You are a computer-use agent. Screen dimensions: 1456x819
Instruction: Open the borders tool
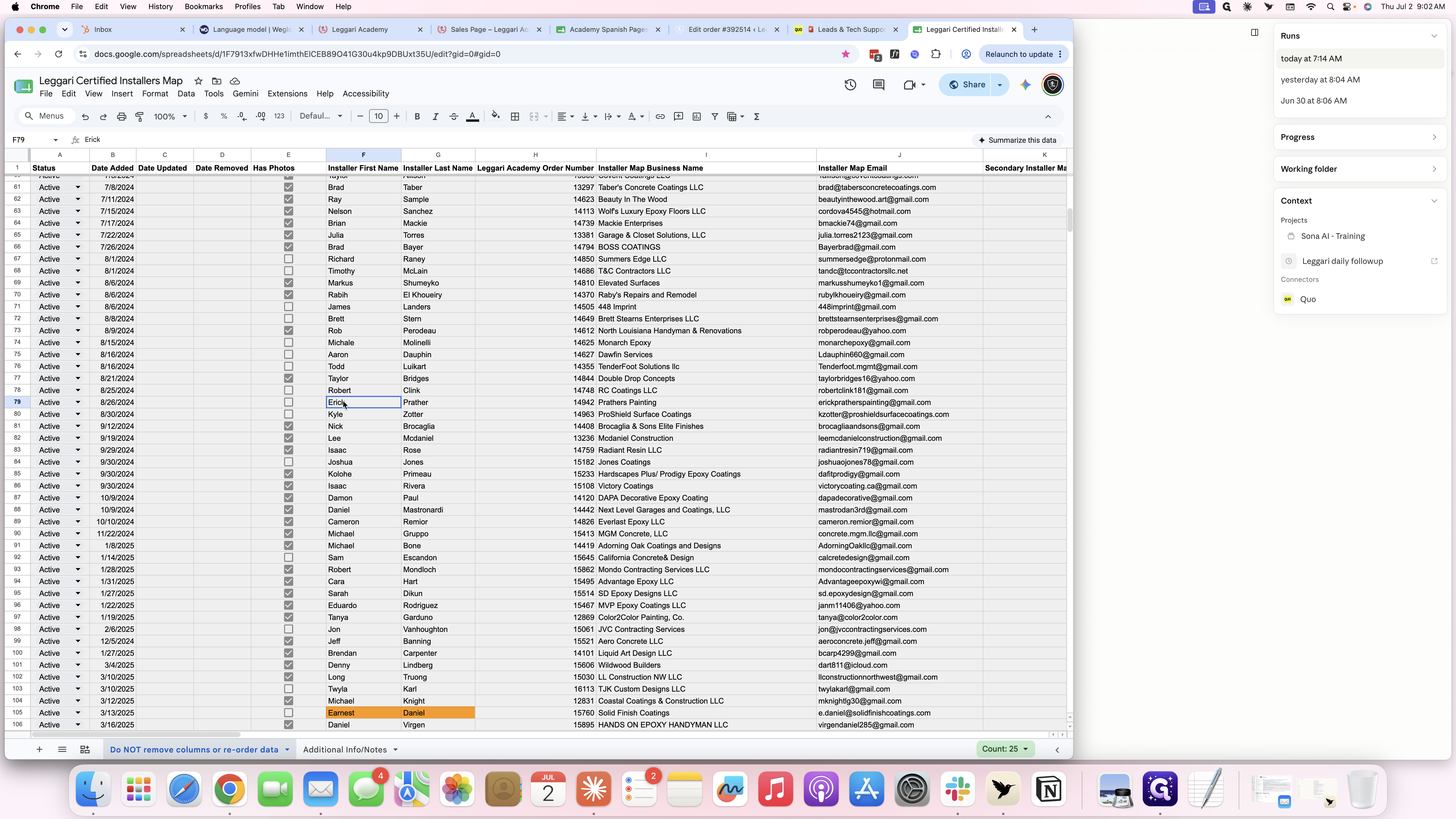515,116
